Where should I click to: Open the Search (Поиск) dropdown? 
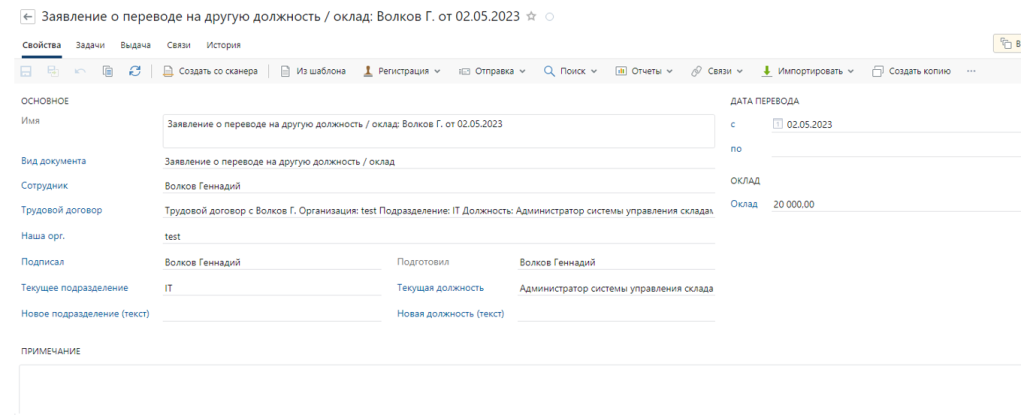[570, 71]
